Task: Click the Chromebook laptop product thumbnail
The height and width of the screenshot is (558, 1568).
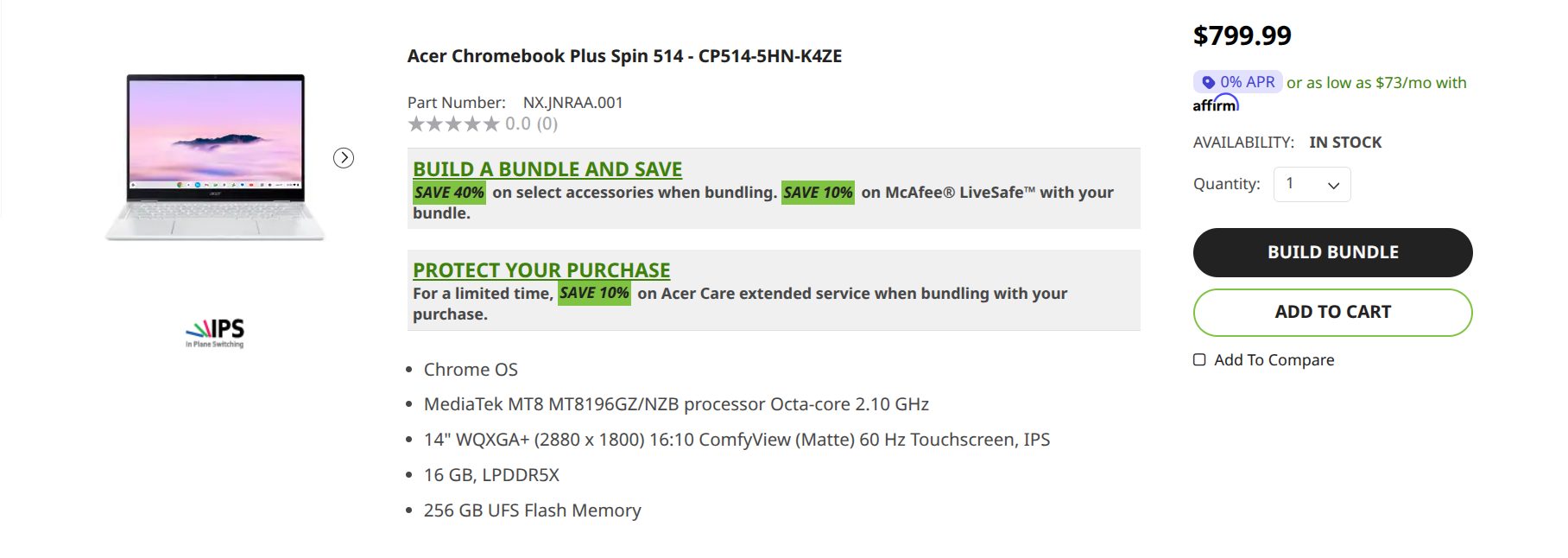Action: [215, 157]
